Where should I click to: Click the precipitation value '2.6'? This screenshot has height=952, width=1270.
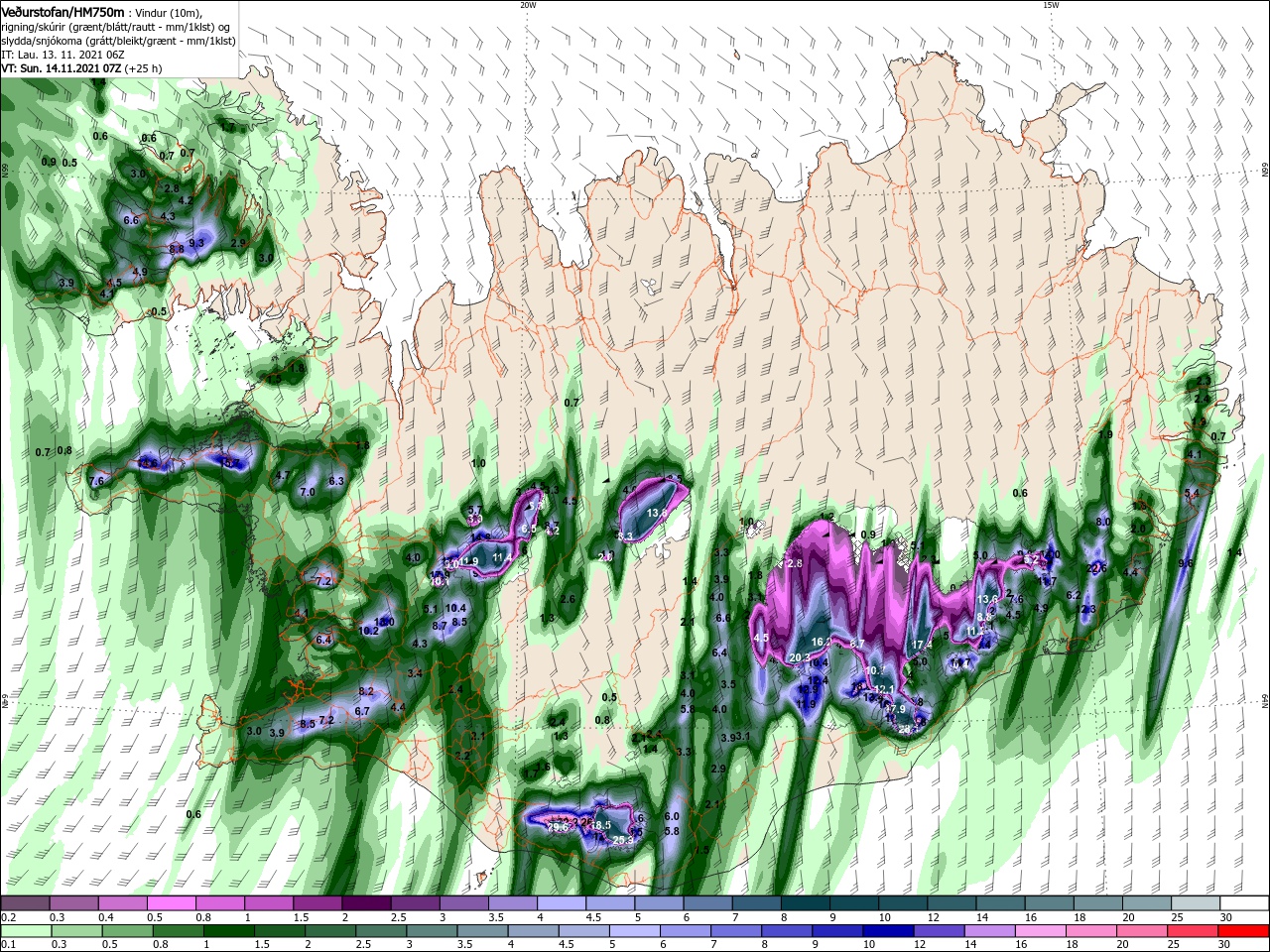point(568,599)
